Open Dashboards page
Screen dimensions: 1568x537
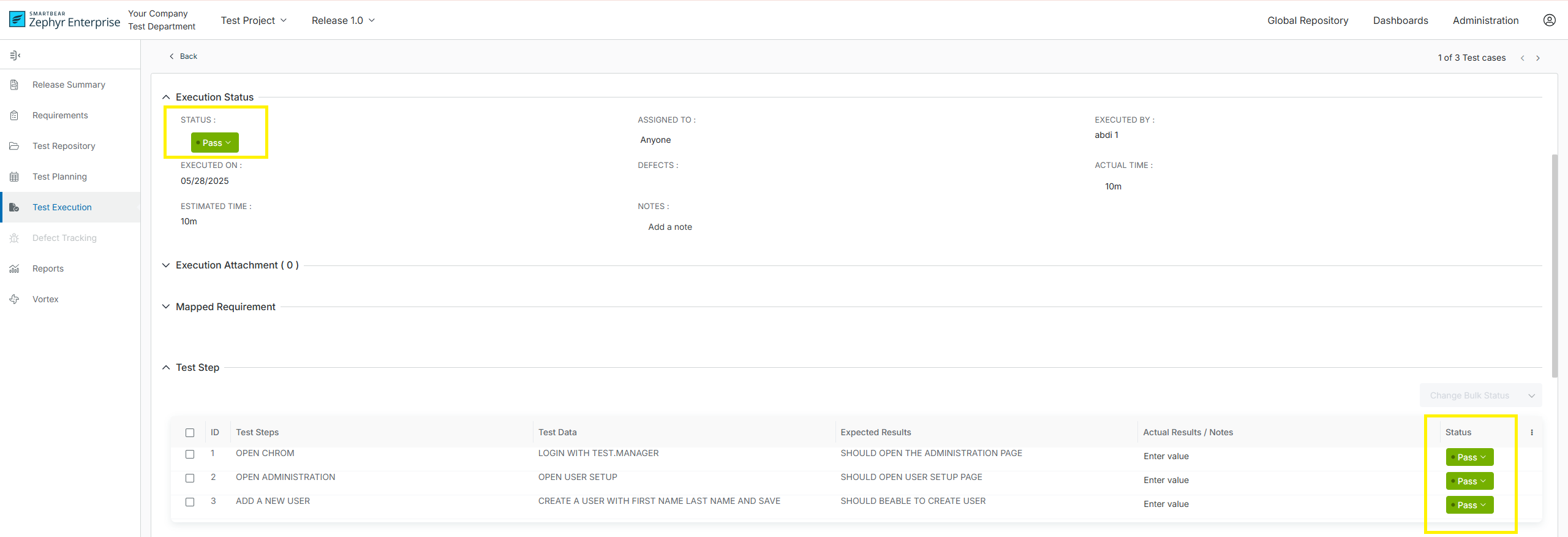coord(1400,20)
